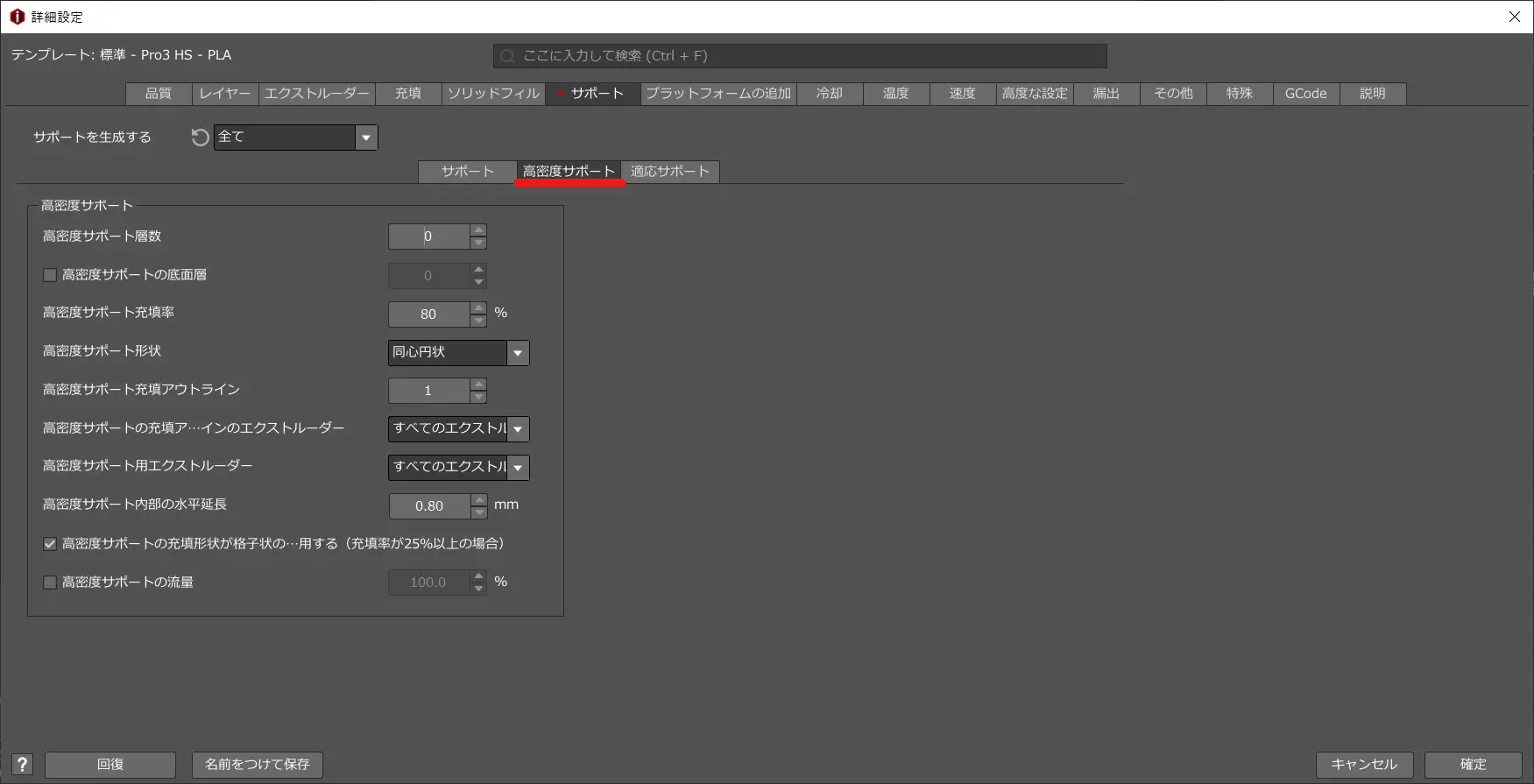Image resolution: width=1534 pixels, height=784 pixels.
Task: Close the 詳細設定 dialog window
Action: (x=1514, y=17)
